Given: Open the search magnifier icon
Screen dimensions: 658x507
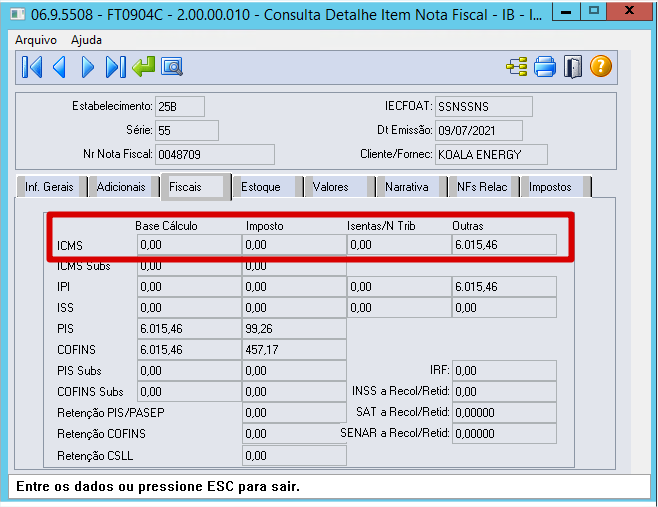Looking at the screenshot, I should point(172,67).
